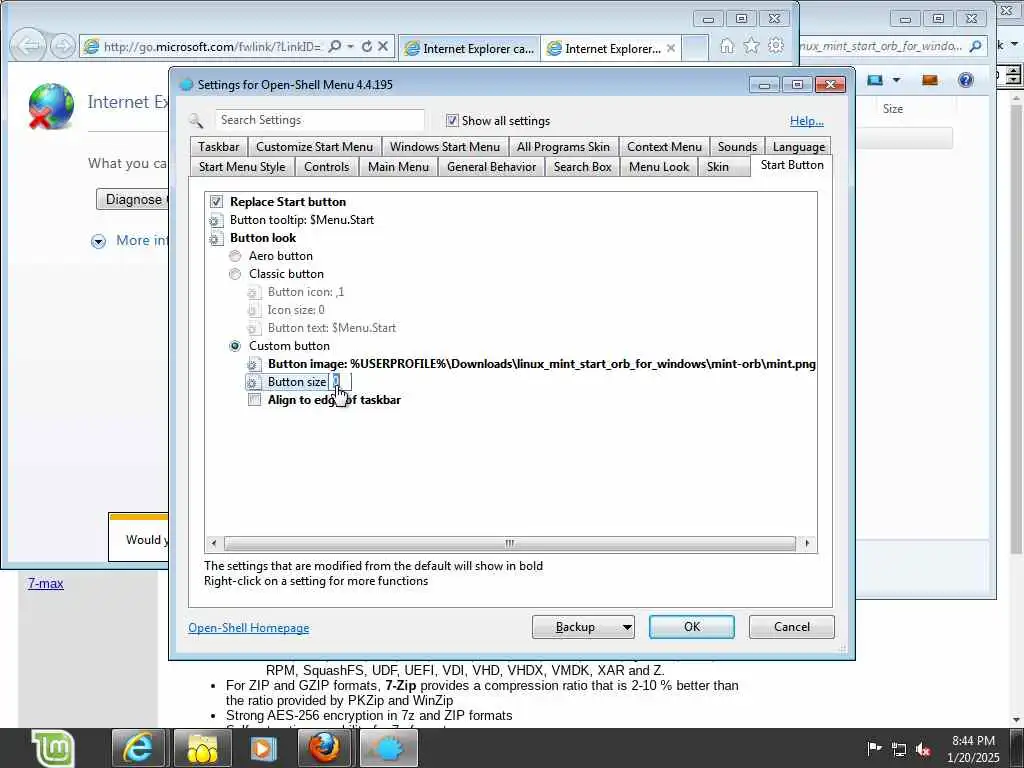1024x768 pixels.
Task: Click the left scroll arrow of settings list
Action: (214, 543)
